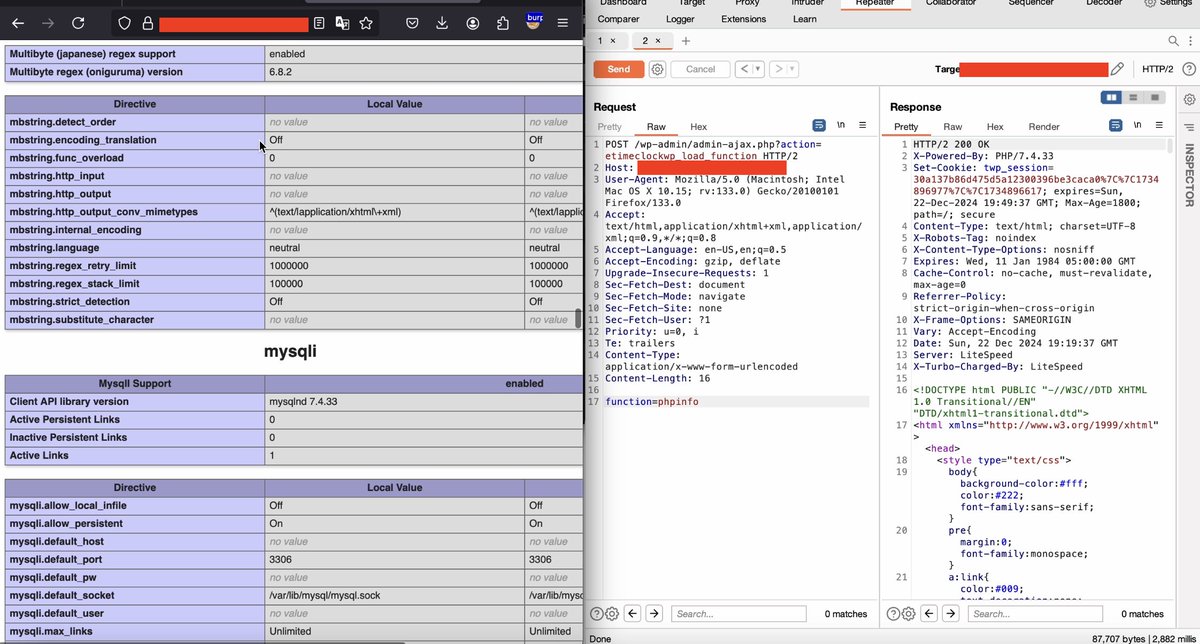
Task: Click the Firefox page vertical scrollbar thumb
Action: pos(577,319)
